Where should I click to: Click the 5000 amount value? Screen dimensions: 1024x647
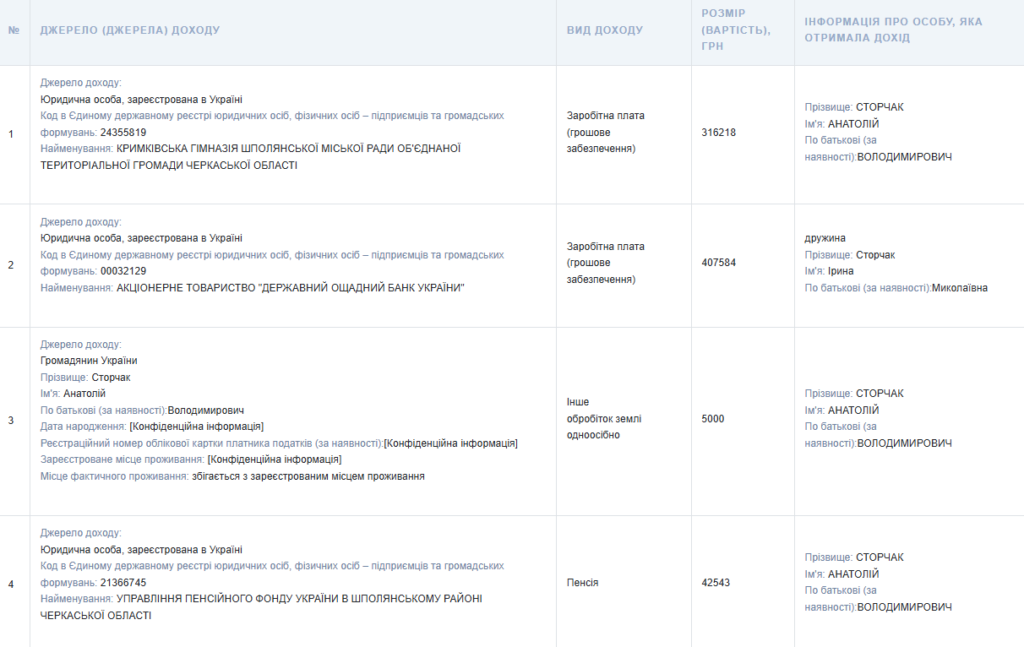[713, 419]
